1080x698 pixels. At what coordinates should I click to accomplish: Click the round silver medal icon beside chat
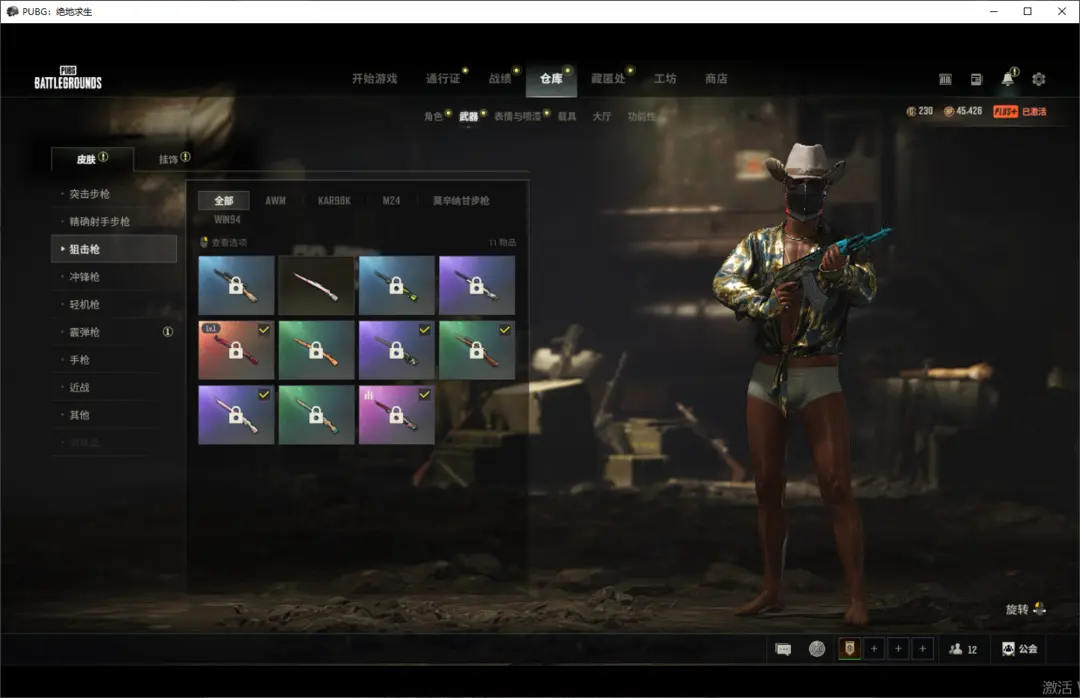coord(817,649)
